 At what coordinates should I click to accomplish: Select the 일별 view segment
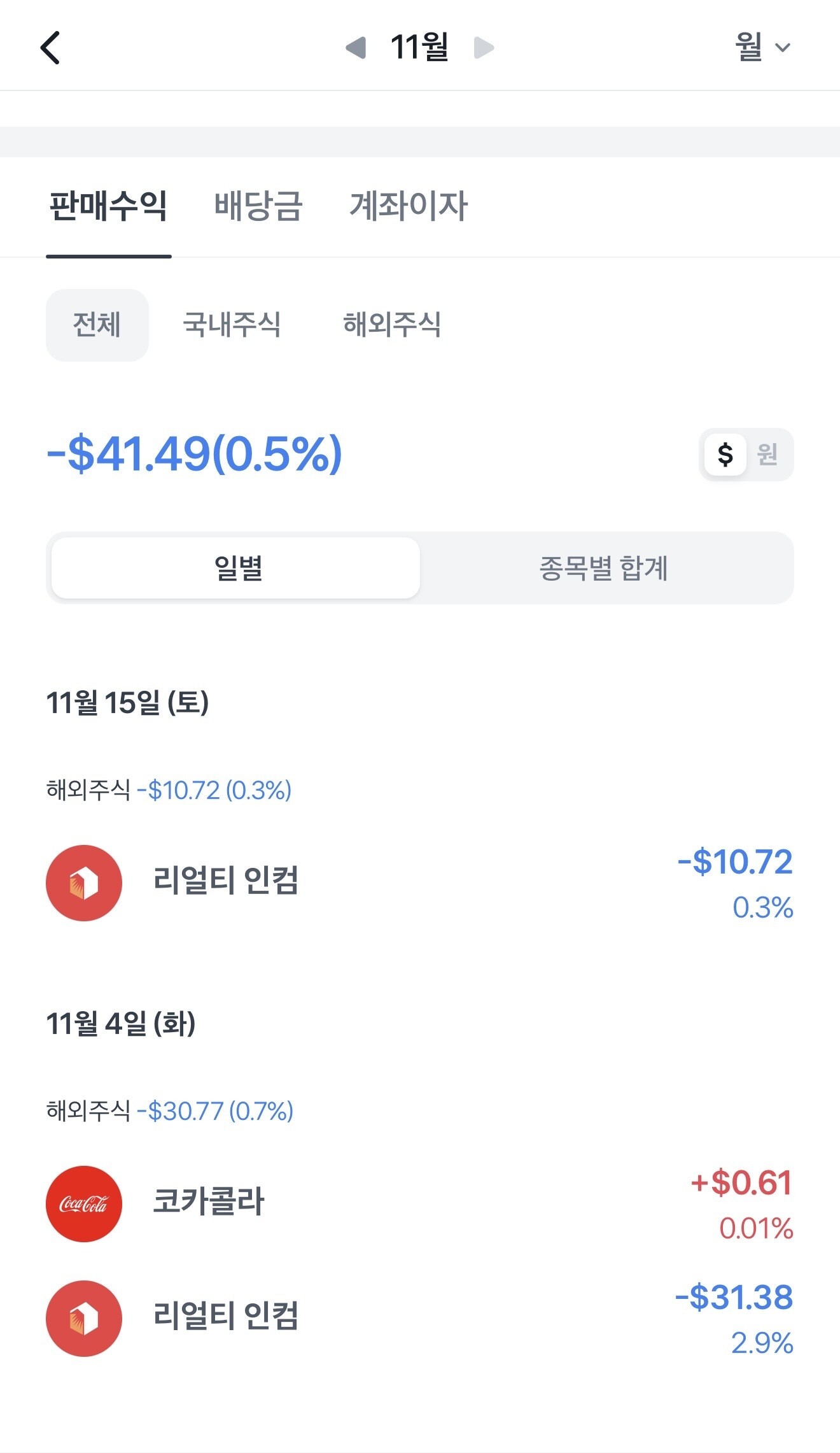(236, 568)
